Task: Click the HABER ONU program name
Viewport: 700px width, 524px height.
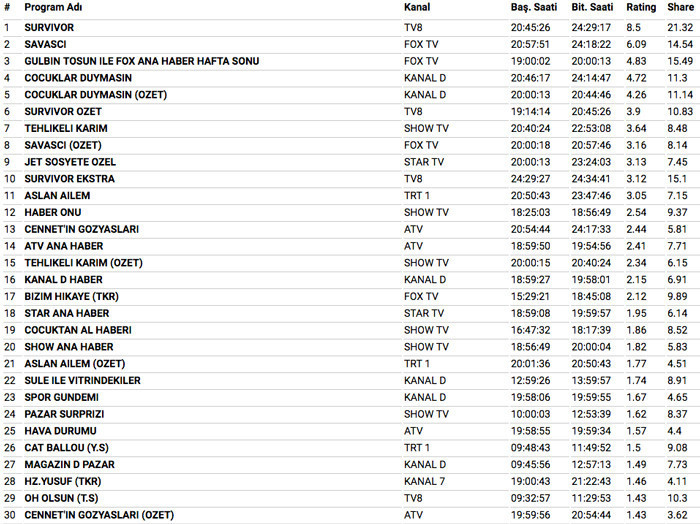Action: tap(53, 212)
